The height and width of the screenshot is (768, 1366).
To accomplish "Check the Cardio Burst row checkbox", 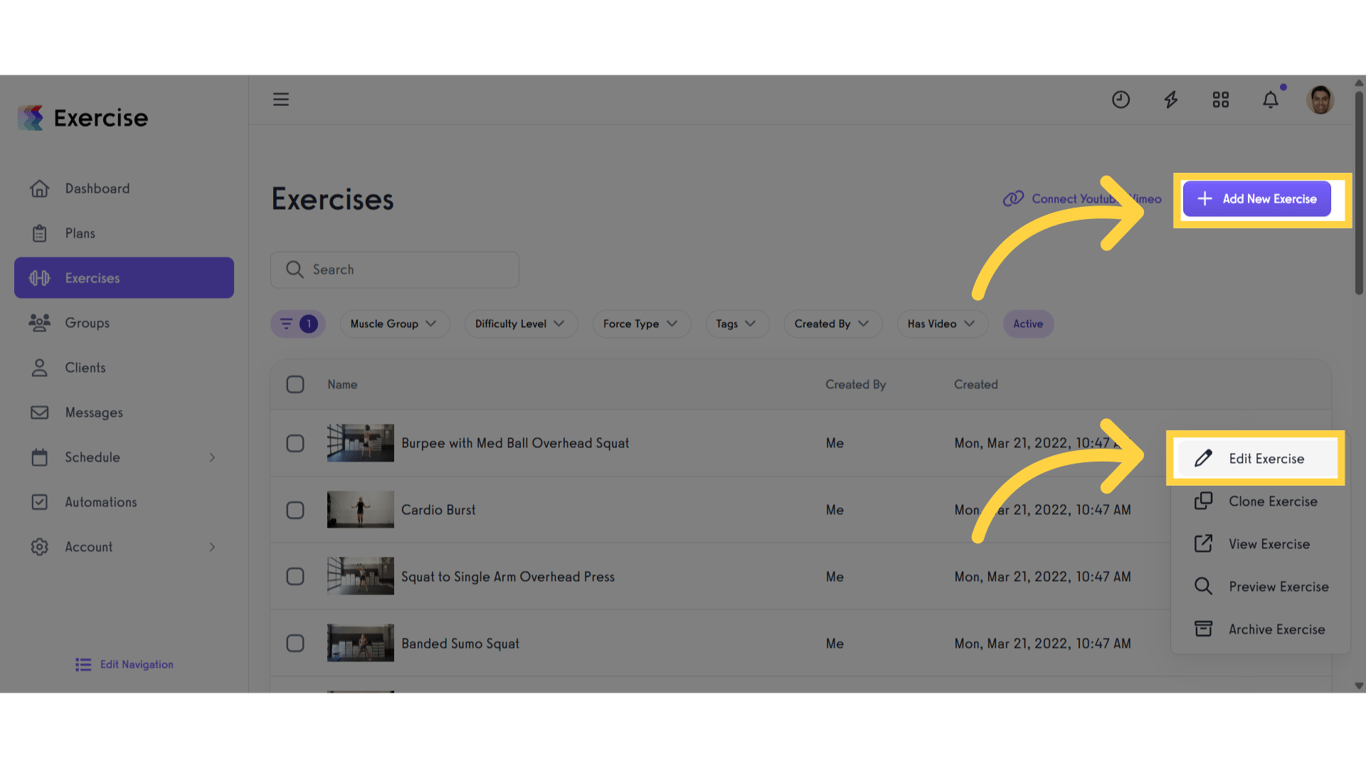I will pos(295,510).
